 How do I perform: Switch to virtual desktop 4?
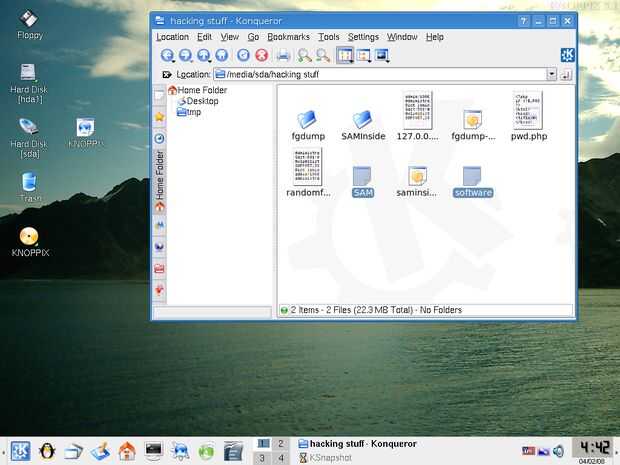[x=281, y=458]
